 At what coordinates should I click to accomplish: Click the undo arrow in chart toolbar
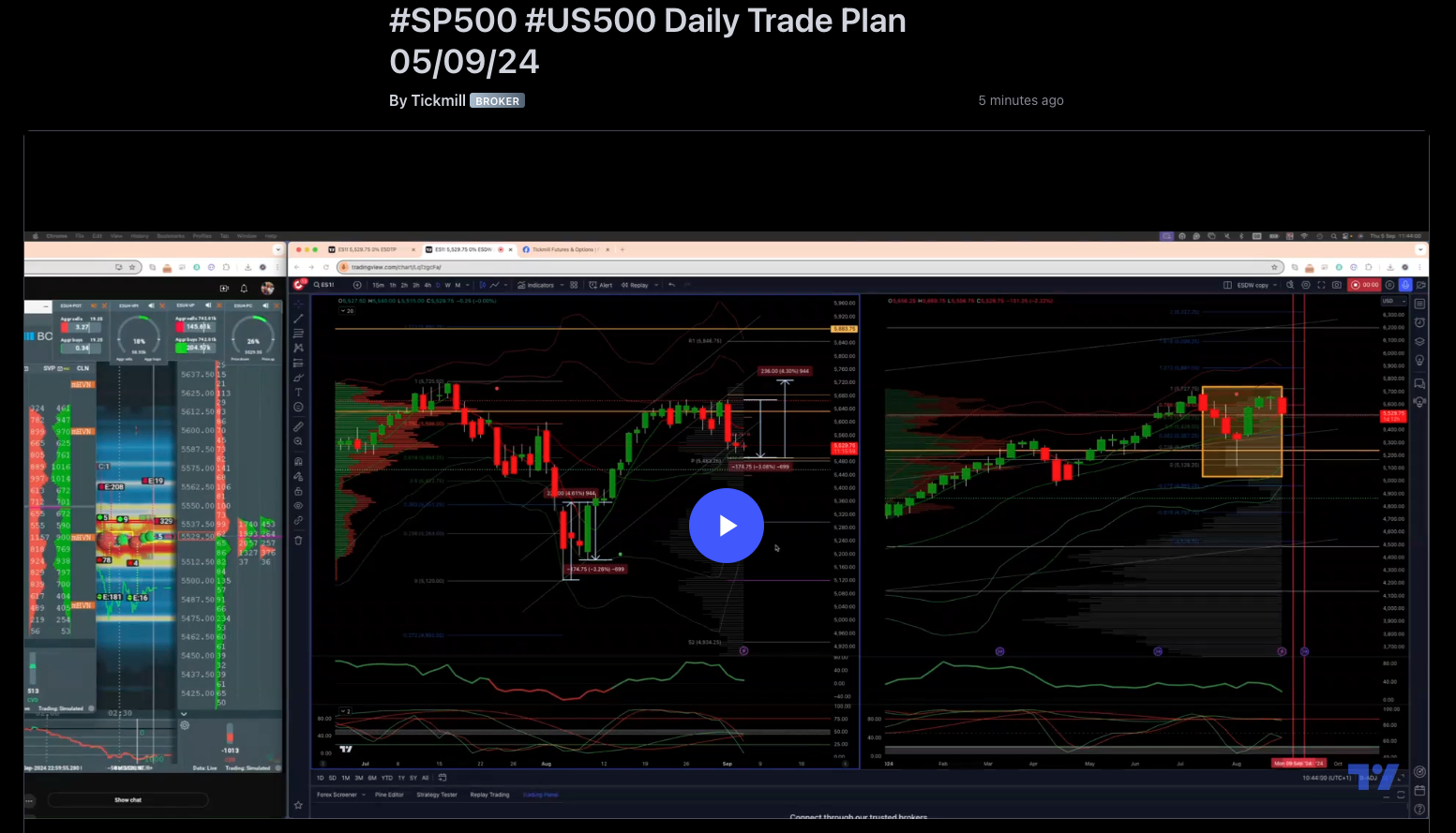671,285
